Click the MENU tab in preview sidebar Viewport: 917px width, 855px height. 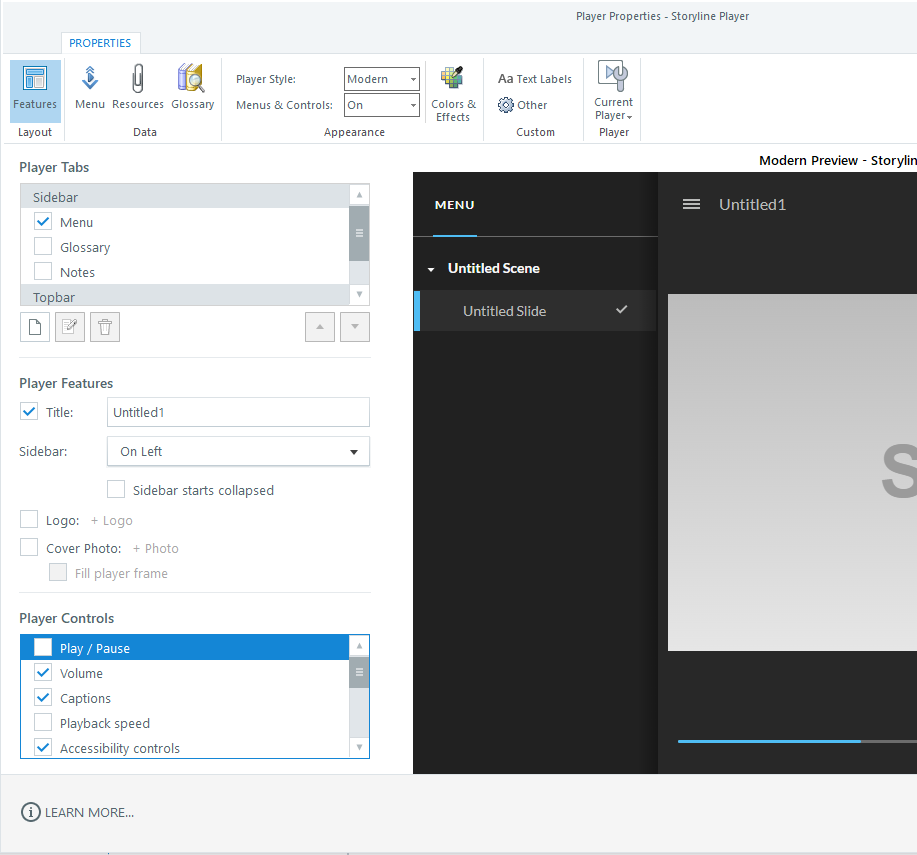[455, 205]
